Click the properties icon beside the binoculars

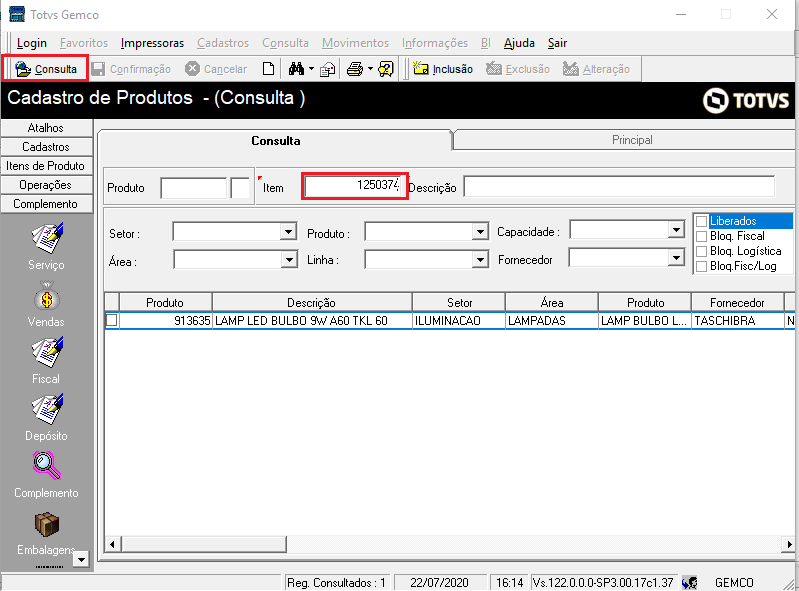(328, 69)
